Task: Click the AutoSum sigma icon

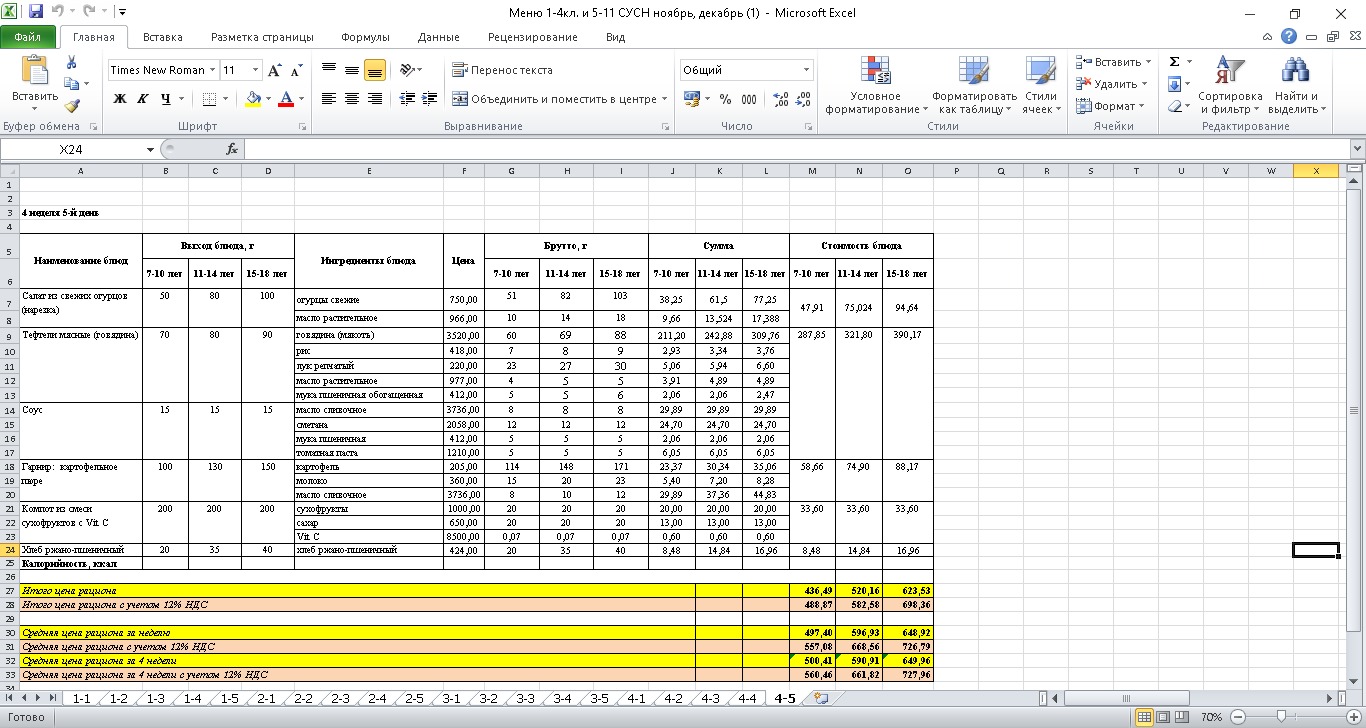Action: click(1175, 62)
